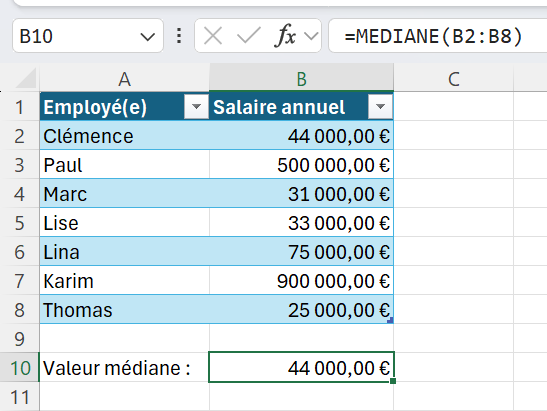
Task: Select the median result cell B10
Action: click(x=301, y=367)
